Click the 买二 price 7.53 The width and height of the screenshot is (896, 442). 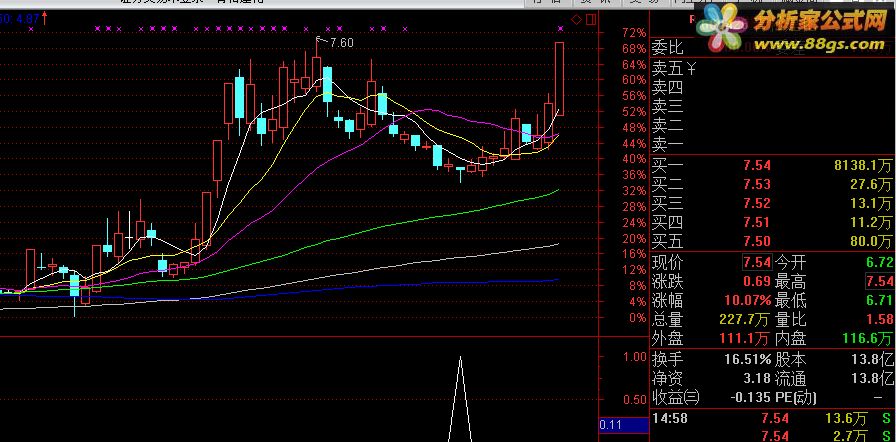pos(757,184)
